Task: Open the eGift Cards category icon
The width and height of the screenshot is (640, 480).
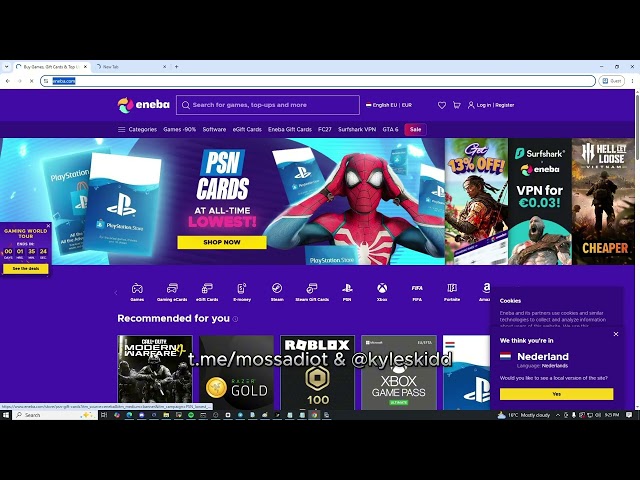Action: pos(207,292)
